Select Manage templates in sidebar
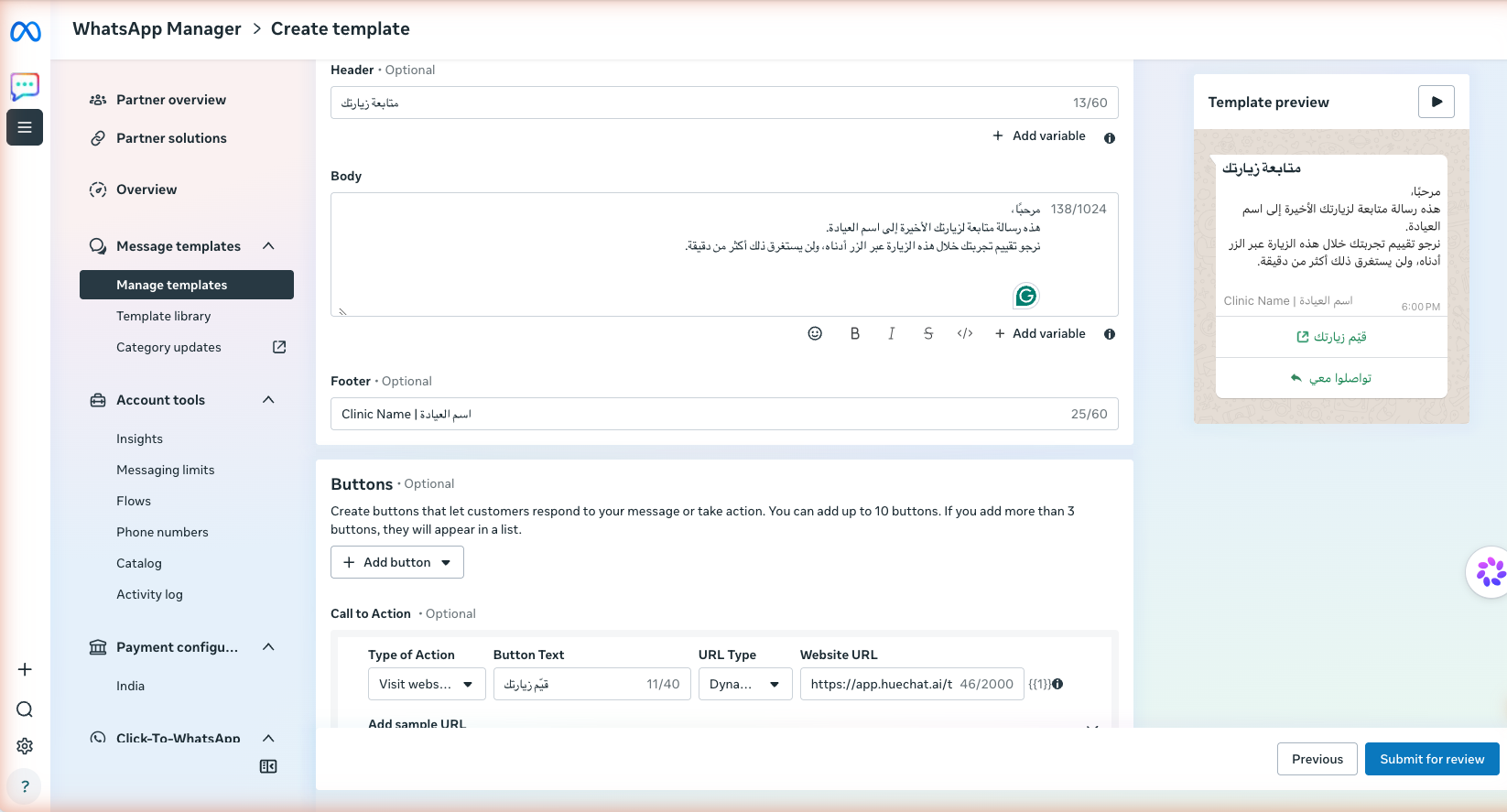The image size is (1507, 812). point(187,285)
